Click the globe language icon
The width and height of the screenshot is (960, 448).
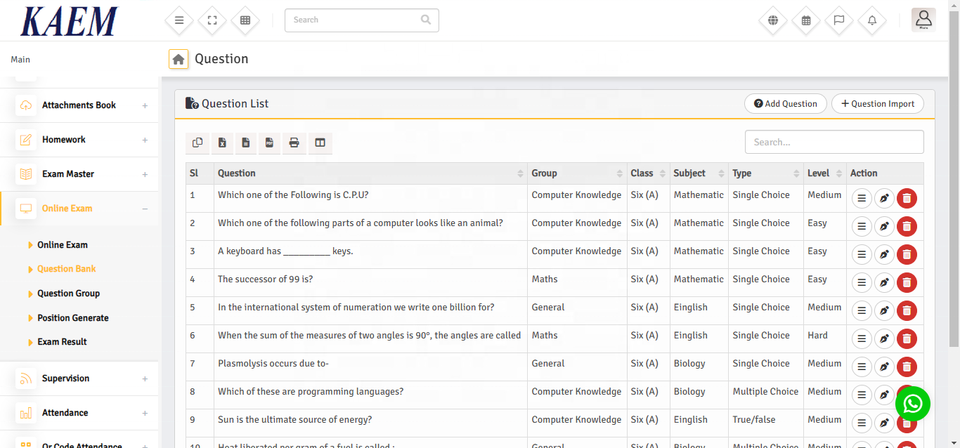pyautogui.click(x=773, y=20)
